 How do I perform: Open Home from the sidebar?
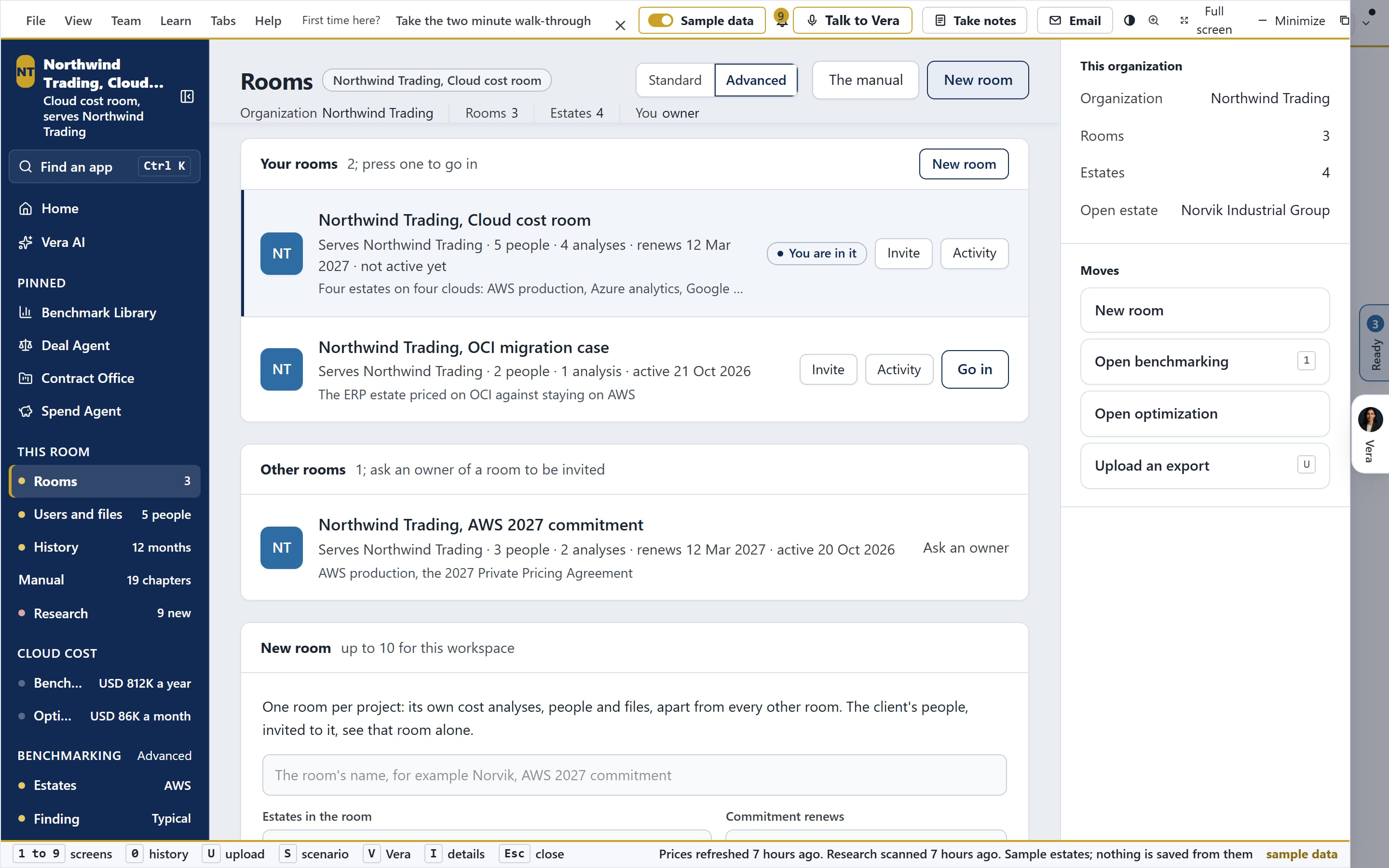105,208
